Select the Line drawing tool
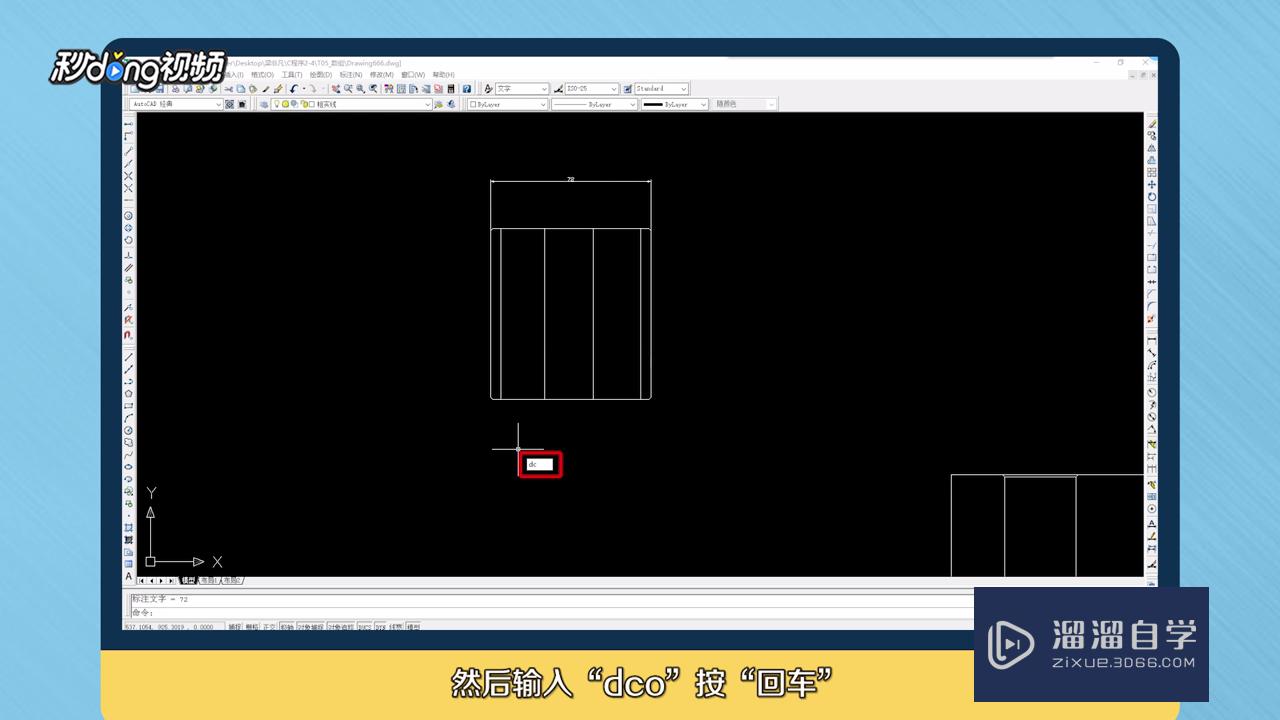This screenshot has height=720, width=1280. [x=129, y=356]
